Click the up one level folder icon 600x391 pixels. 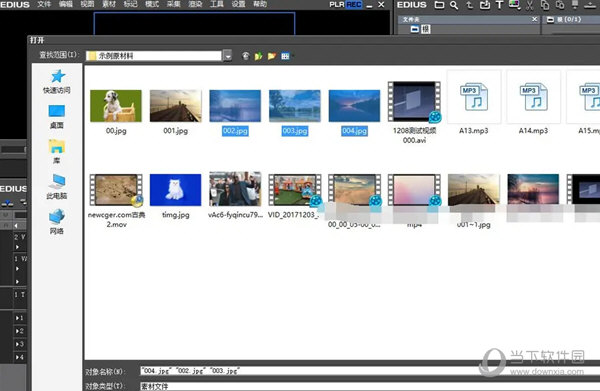tap(259, 56)
